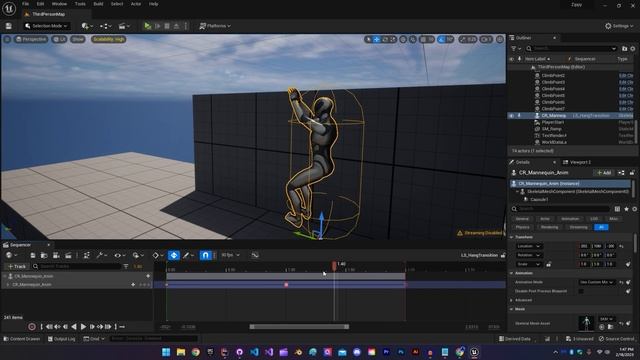The height and width of the screenshot is (360, 640).
Task: Click Blueprint/Add Script icon next to Add
Action: [621, 173]
